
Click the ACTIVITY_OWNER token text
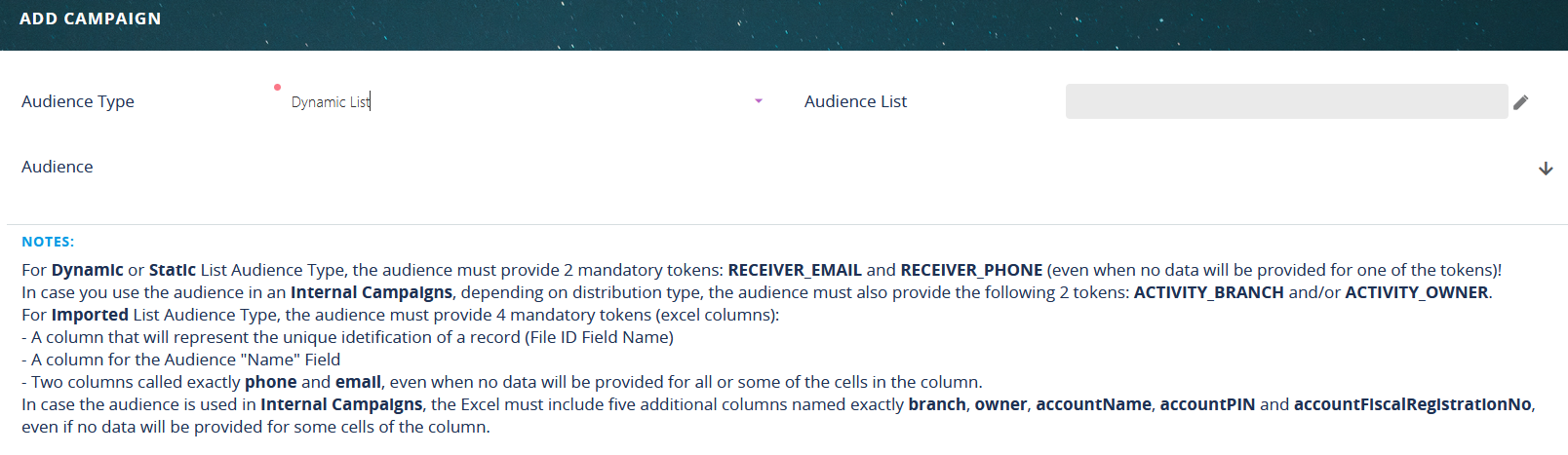coord(1416,292)
